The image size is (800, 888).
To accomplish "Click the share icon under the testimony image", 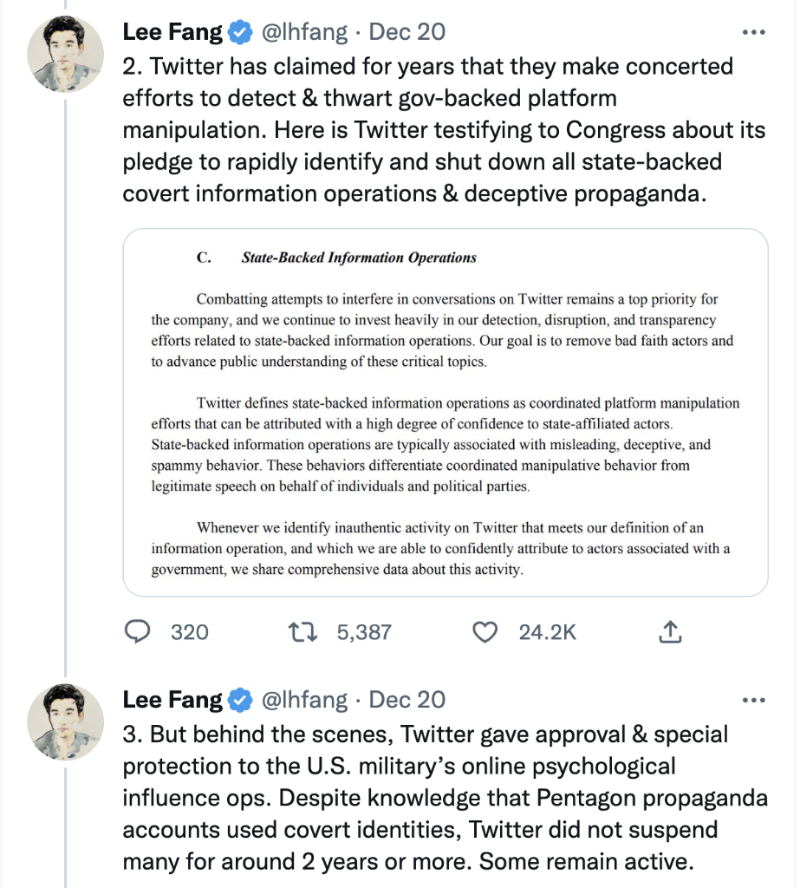I will click(670, 632).
